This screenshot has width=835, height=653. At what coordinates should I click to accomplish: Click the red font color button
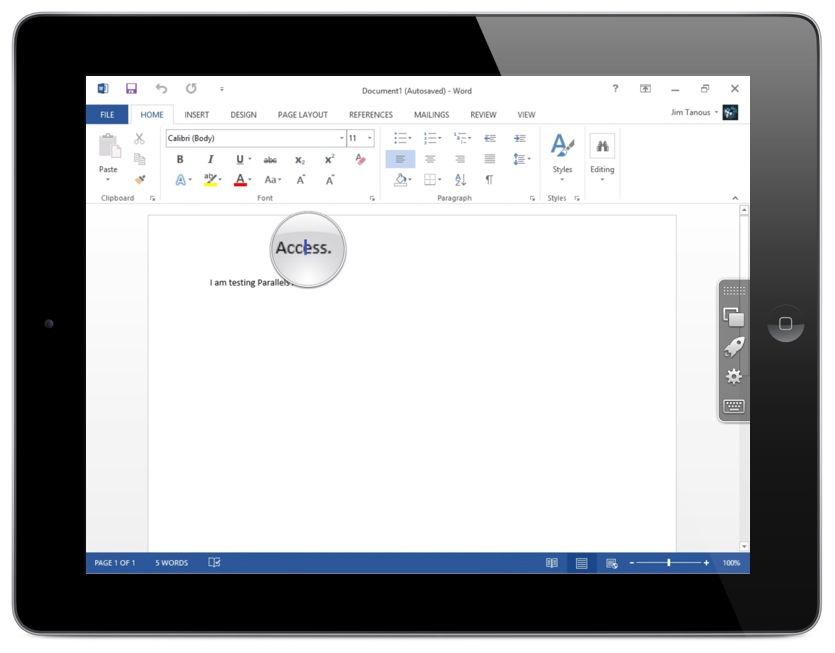[x=240, y=180]
